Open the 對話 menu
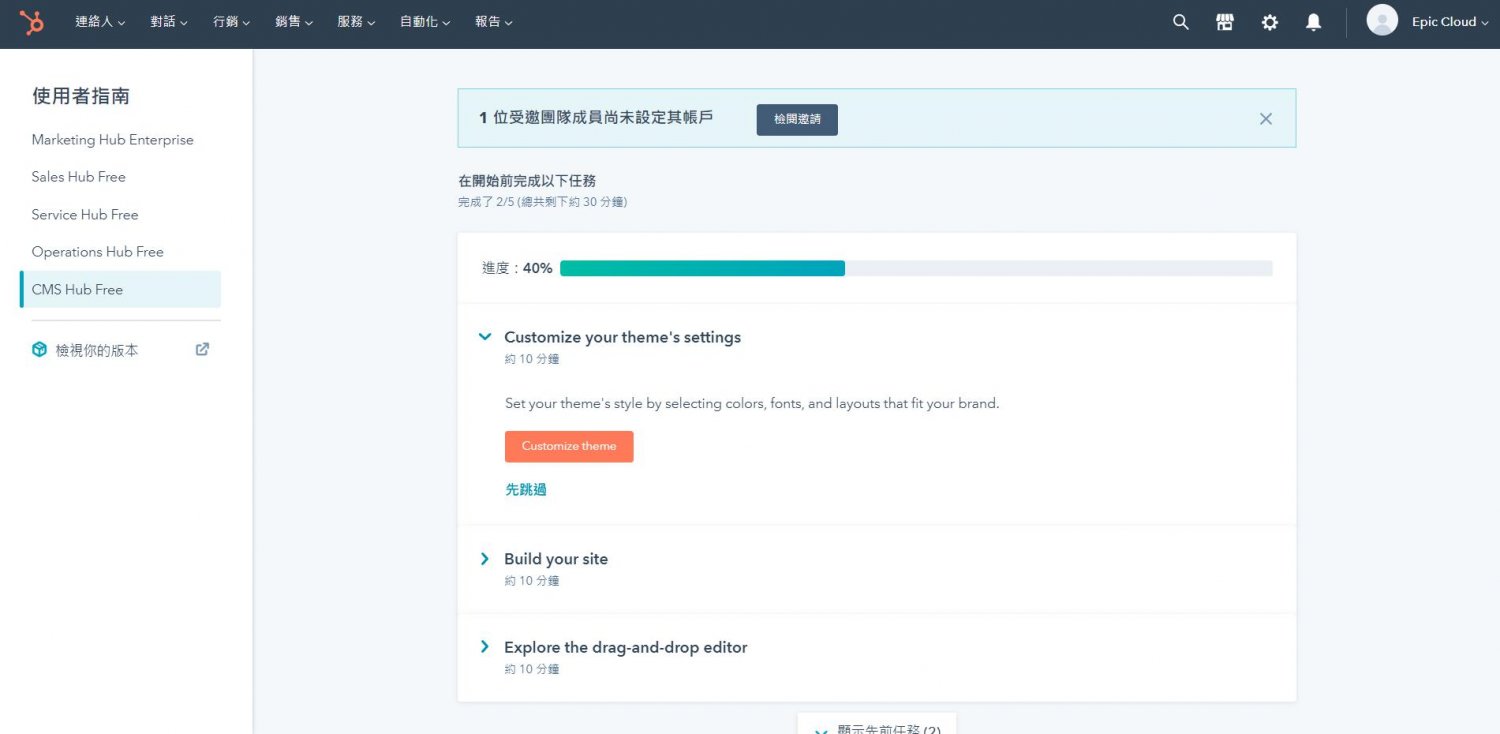This screenshot has width=1500, height=734. (169, 22)
